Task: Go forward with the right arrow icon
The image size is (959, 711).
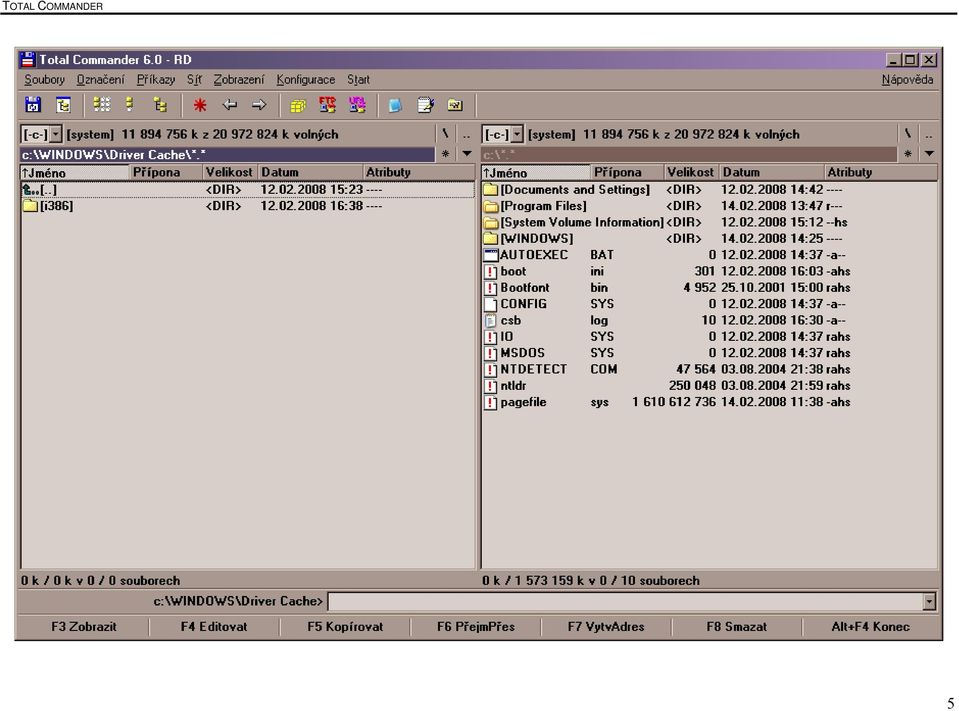Action: pyautogui.click(x=259, y=105)
